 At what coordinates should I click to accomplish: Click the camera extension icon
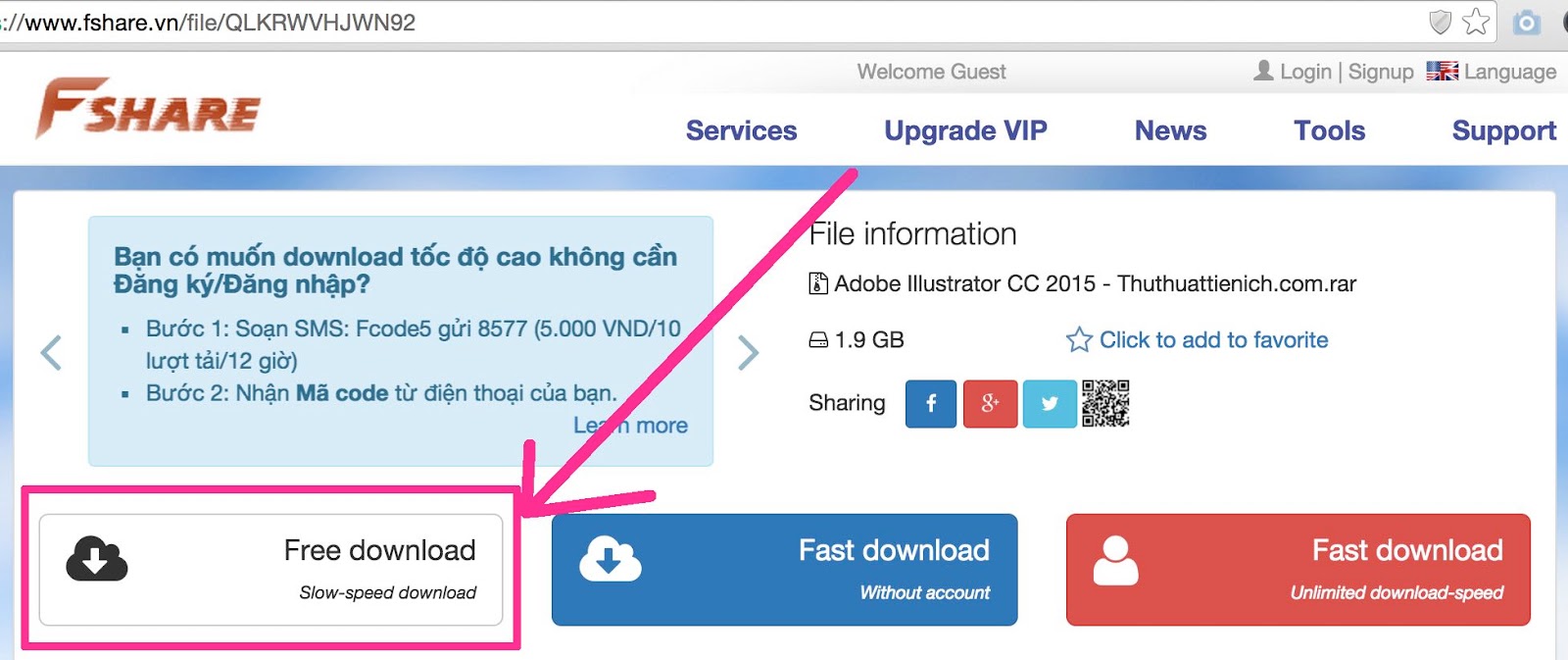point(1527,22)
